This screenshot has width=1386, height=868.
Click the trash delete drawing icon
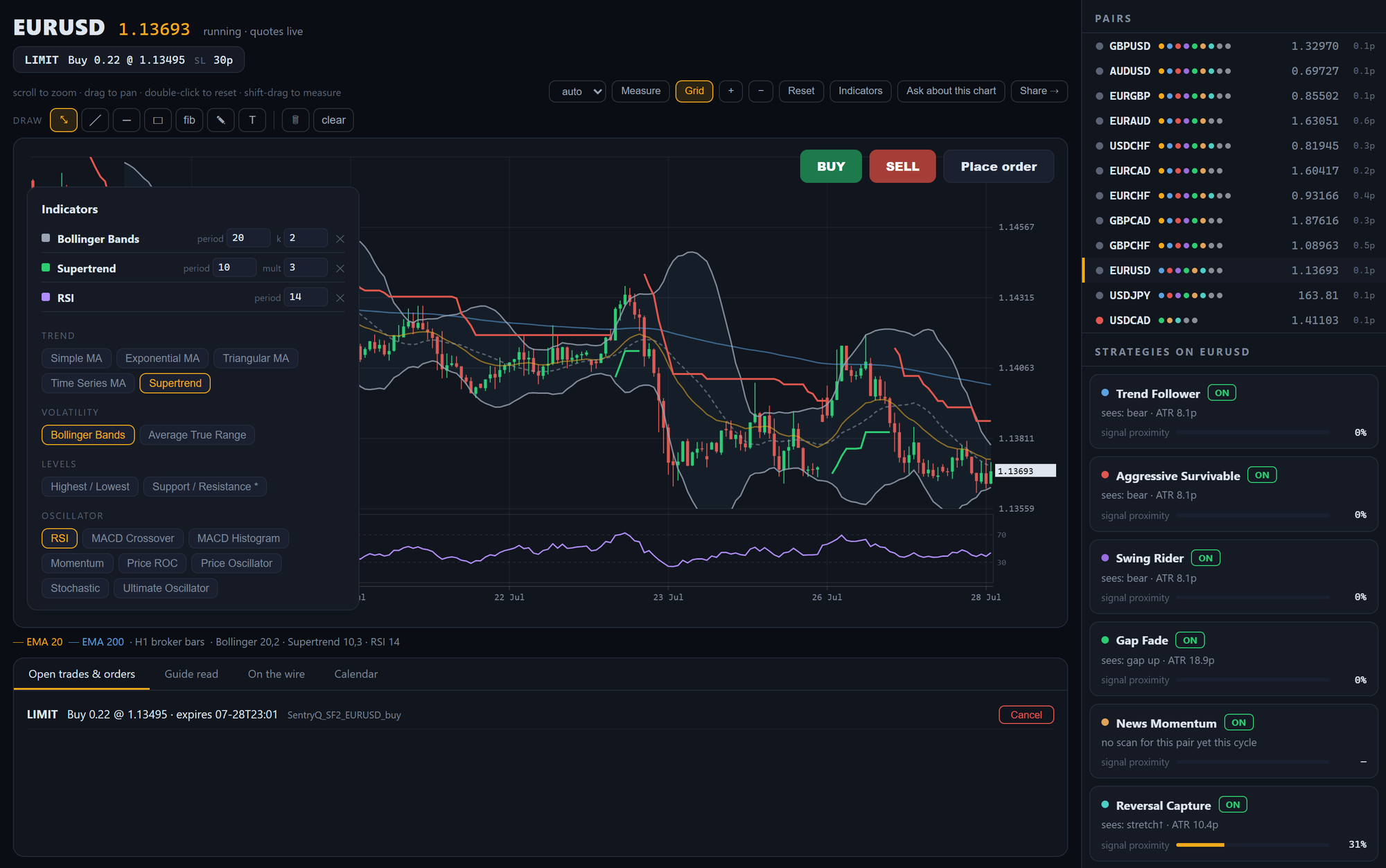pyautogui.click(x=295, y=120)
